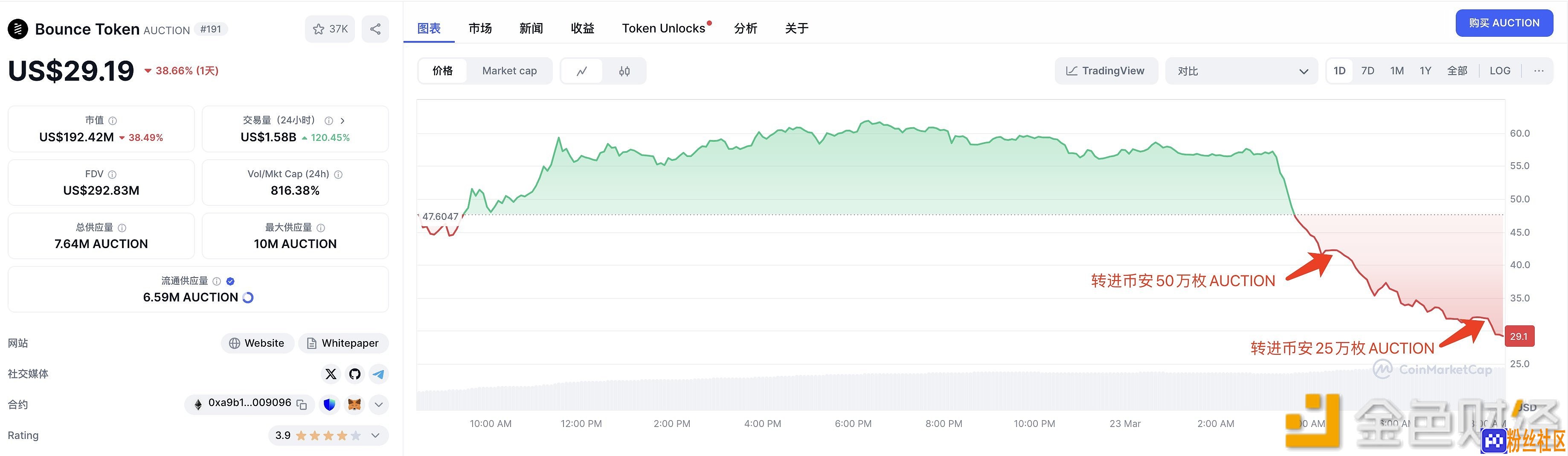This screenshot has width=1568, height=456.
Task: Switch to candlestick chart icon
Action: pos(624,71)
